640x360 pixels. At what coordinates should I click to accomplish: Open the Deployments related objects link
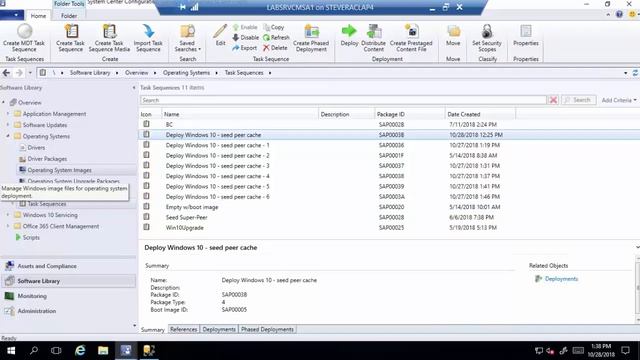(x=561, y=279)
